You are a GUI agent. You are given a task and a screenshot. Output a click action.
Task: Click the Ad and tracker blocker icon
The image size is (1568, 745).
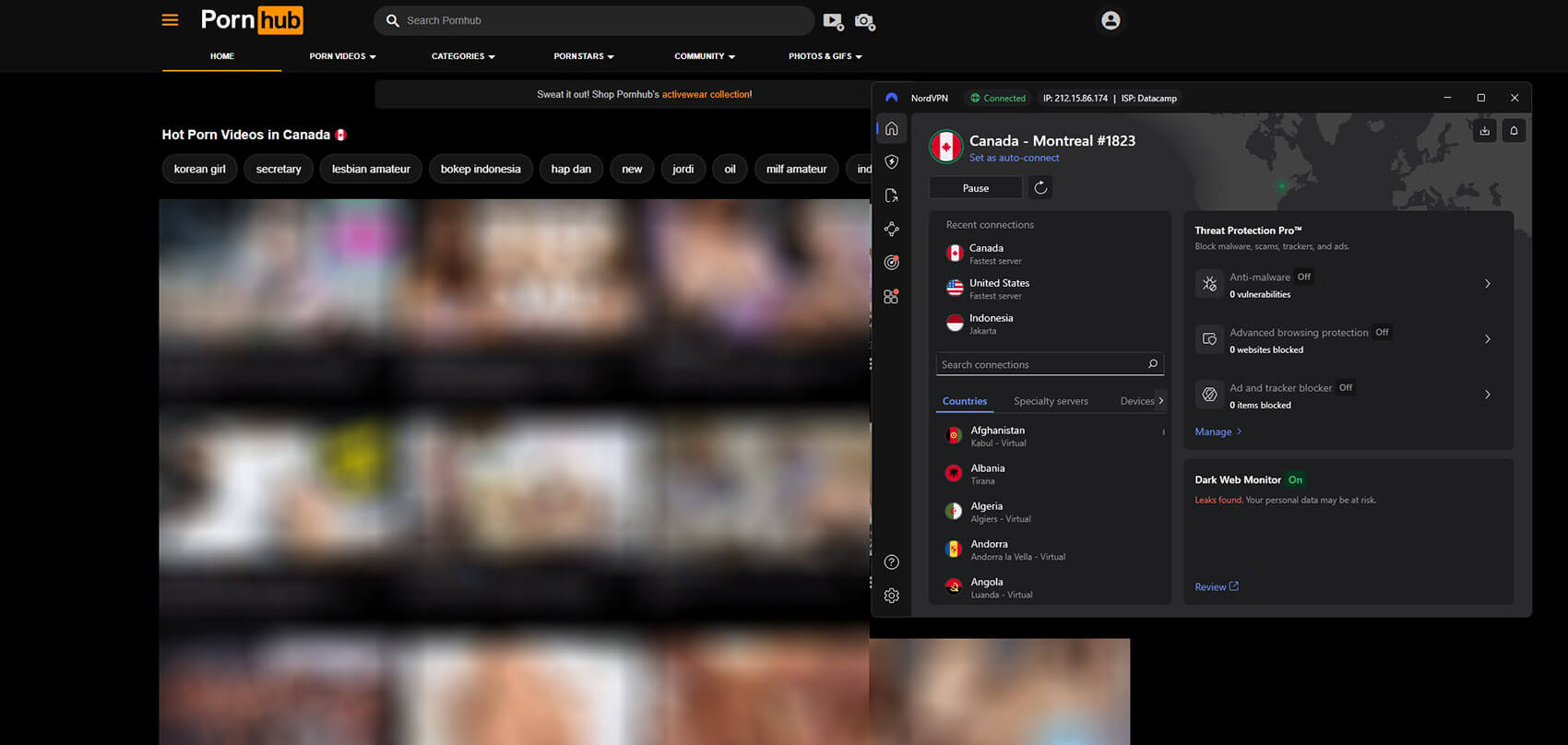tap(1209, 395)
